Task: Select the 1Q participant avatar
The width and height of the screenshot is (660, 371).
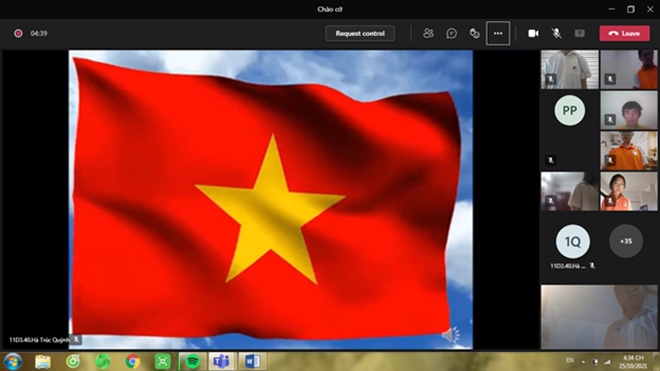Action: (x=572, y=241)
